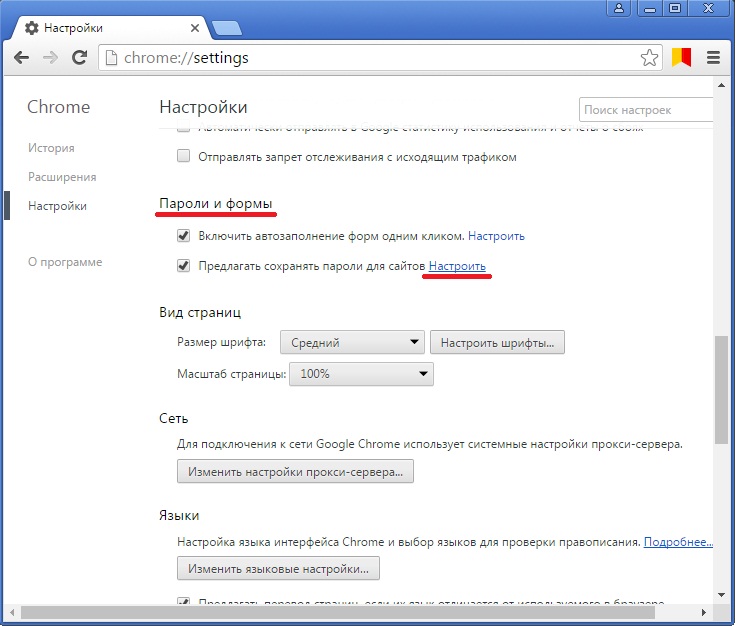Reload the settings page
Image resolution: width=735 pixels, height=626 pixels.
(x=80, y=58)
